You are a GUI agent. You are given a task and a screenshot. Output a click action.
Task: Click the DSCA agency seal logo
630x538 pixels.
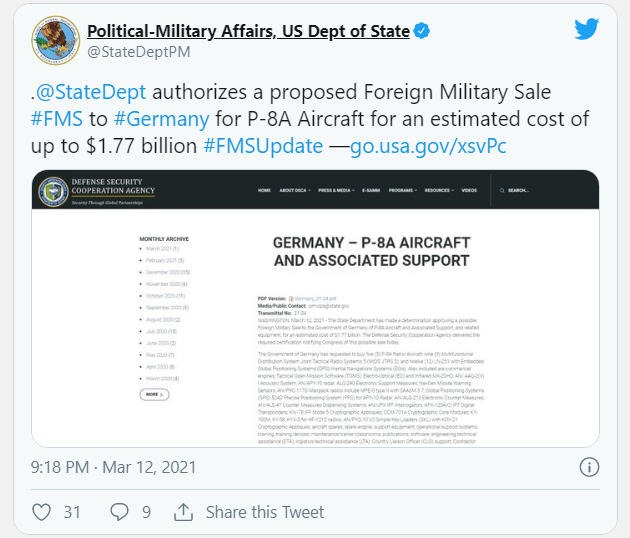point(53,191)
